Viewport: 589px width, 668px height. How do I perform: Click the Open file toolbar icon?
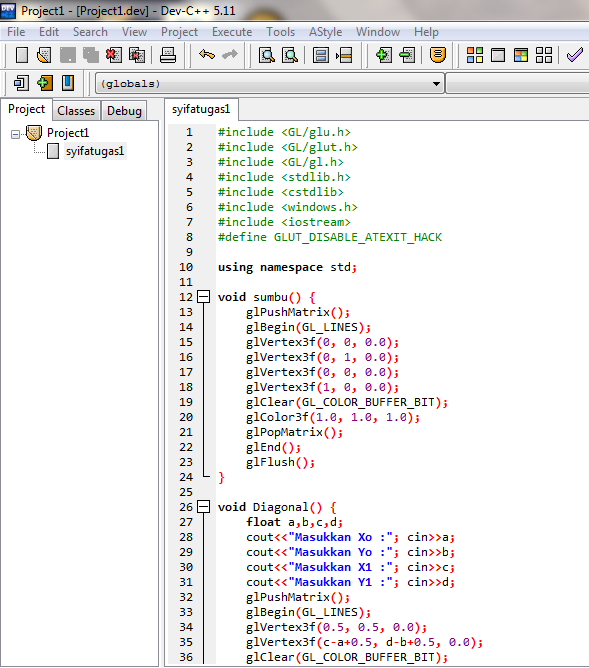[x=44, y=55]
